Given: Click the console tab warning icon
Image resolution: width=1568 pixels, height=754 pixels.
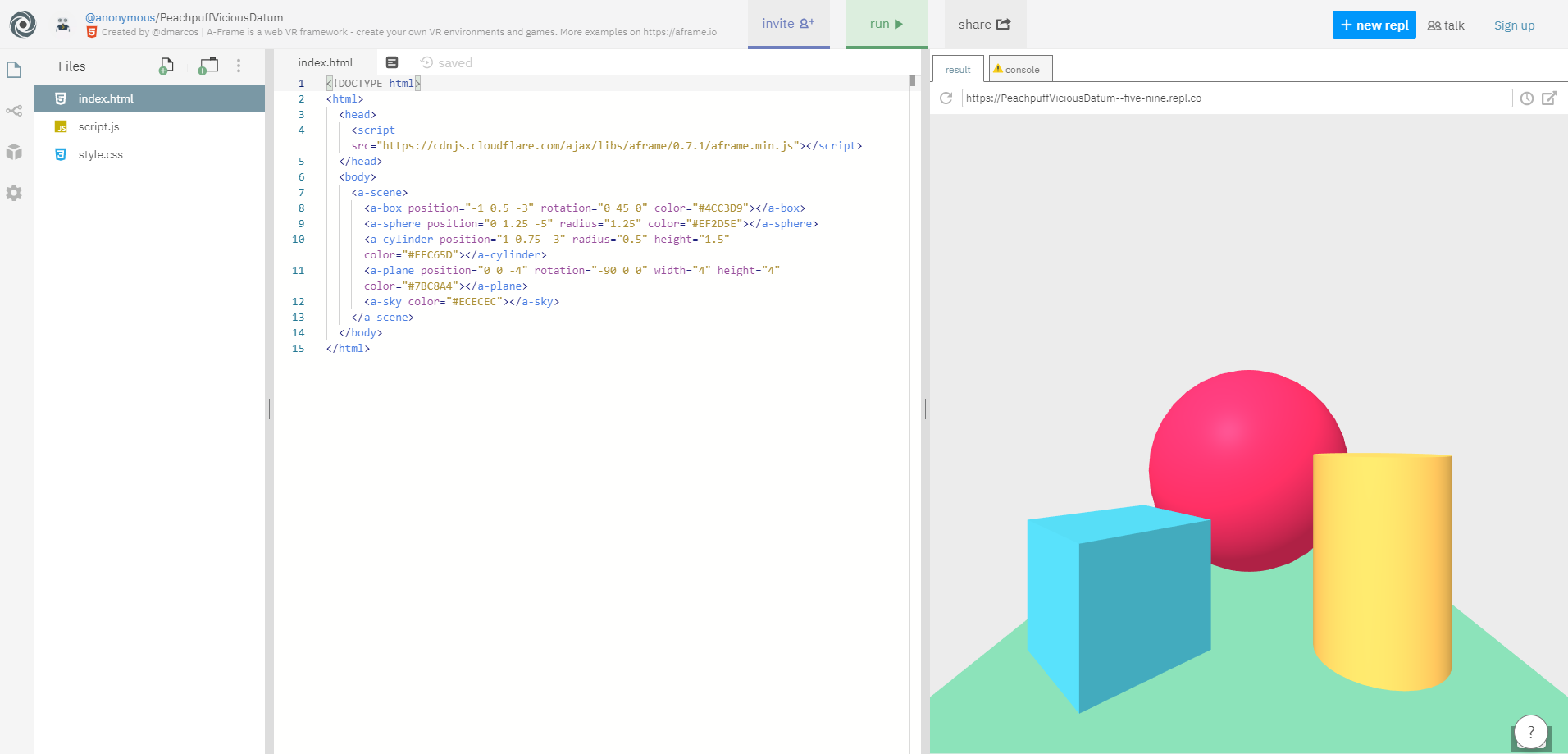Looking at the screenshot, I should pyautogui.click(x=998, y=69).
